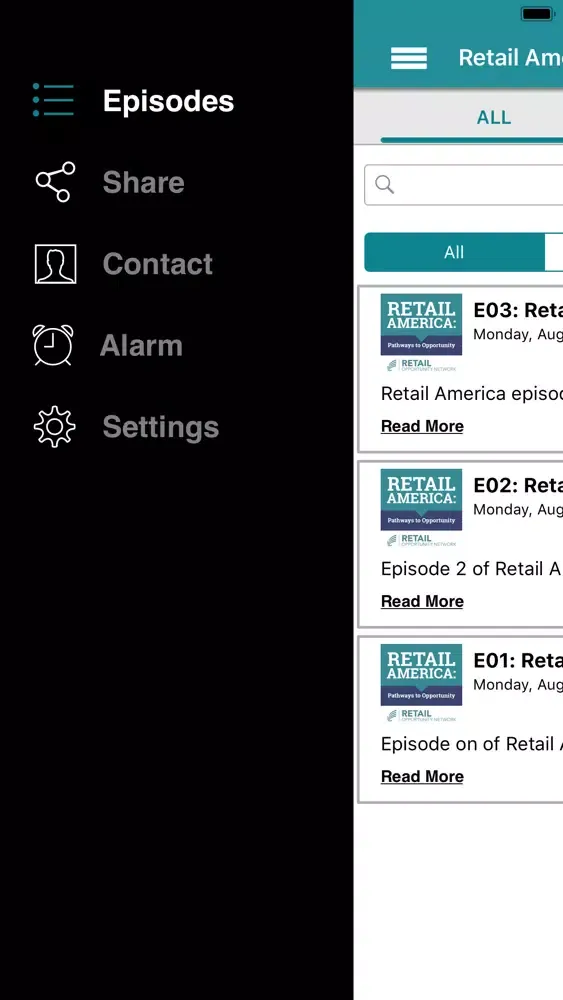Tap the battery status icon
This screenshot has width=563, height=1000.
click(537, 13)
